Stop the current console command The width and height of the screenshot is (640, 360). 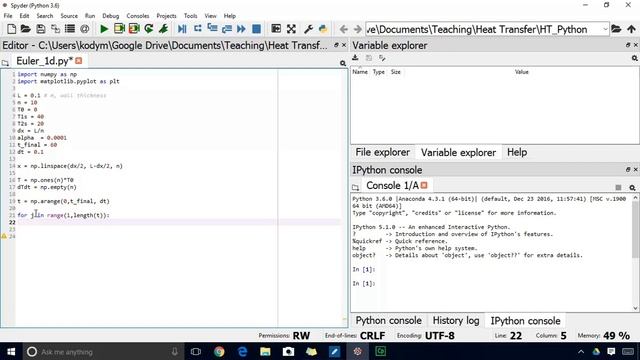(618, 187)
